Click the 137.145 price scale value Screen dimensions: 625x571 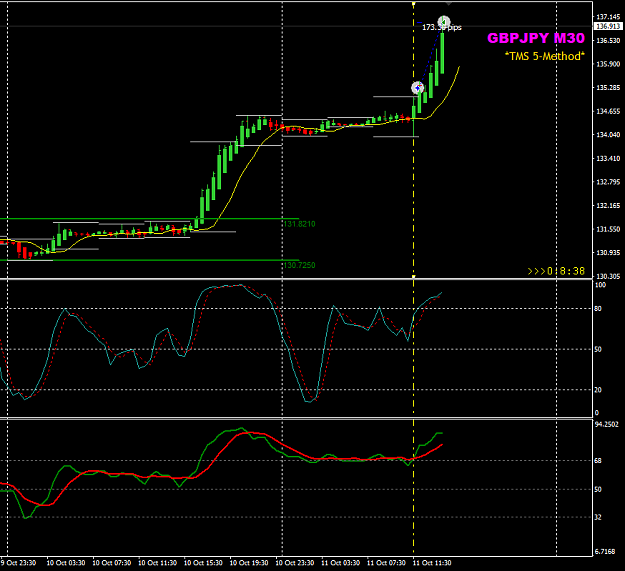(608, 17)
